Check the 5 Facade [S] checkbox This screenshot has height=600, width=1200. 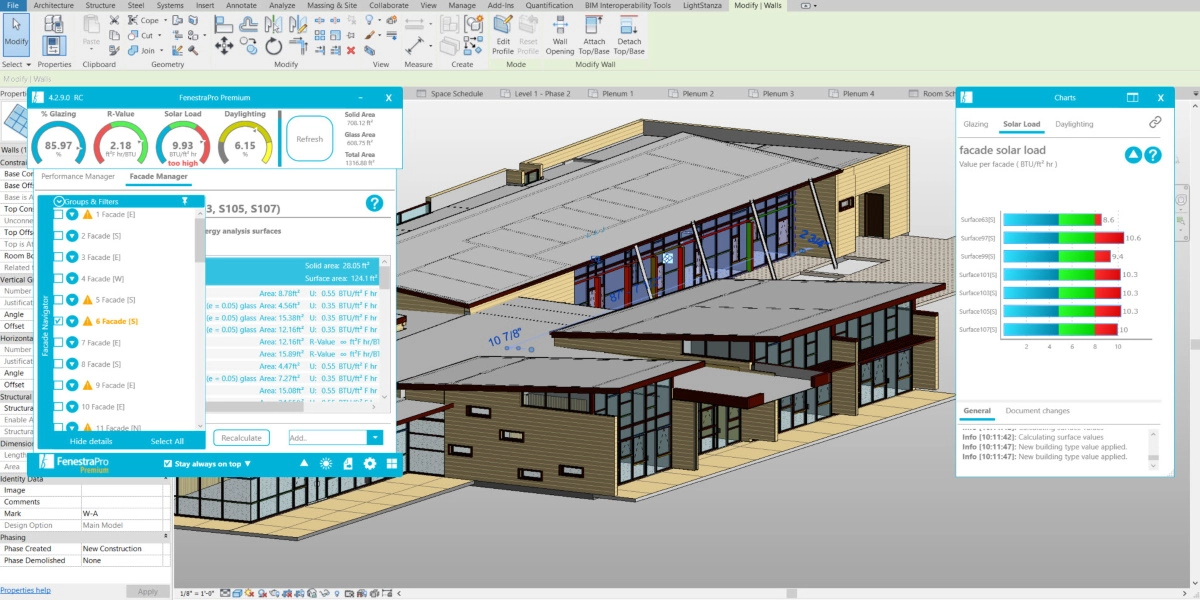[x=59, y=300]
